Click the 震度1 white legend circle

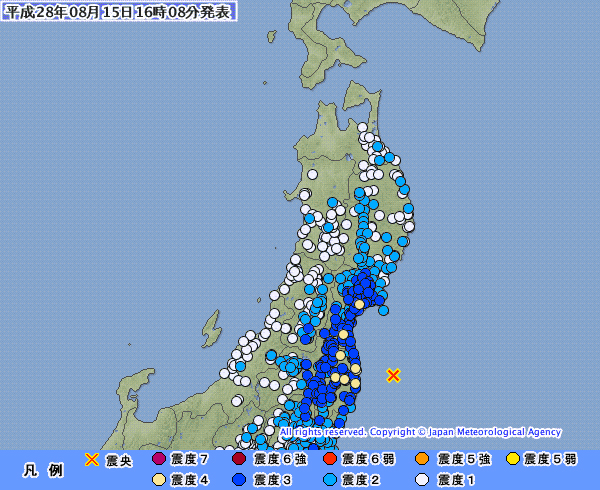click(x=422, y=480)
